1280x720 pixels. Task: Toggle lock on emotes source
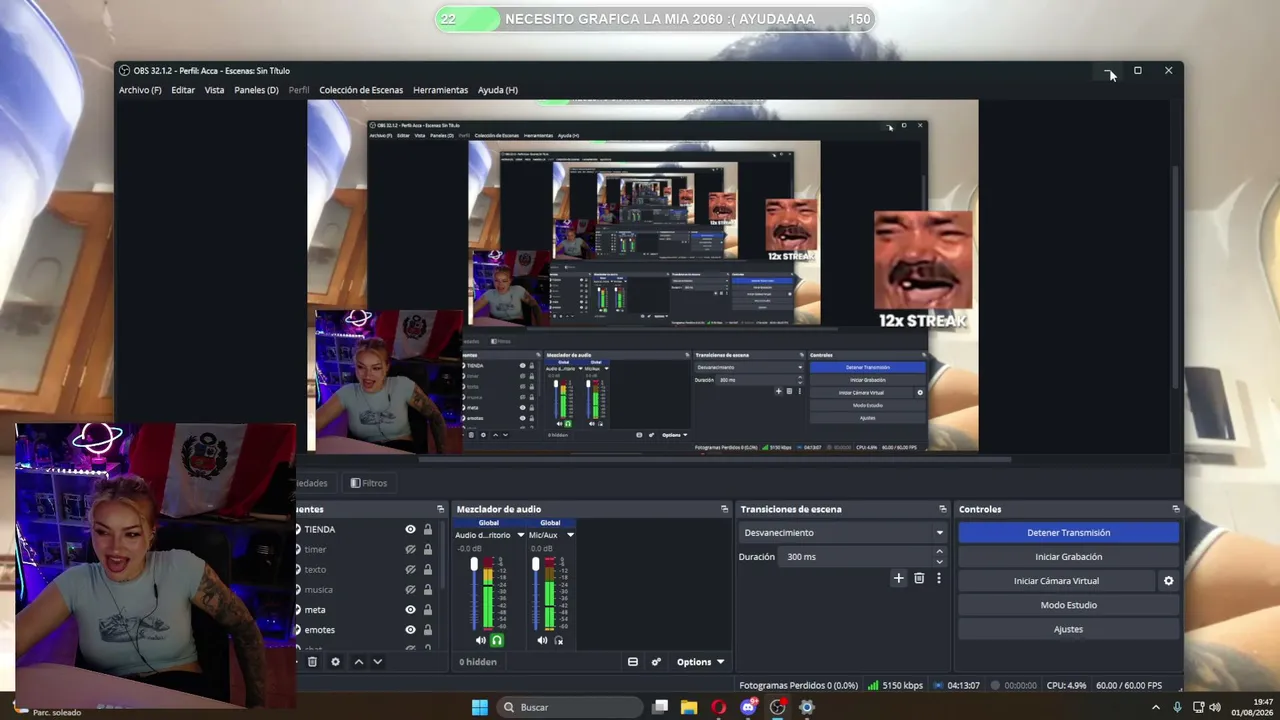(x=428, y=629)
